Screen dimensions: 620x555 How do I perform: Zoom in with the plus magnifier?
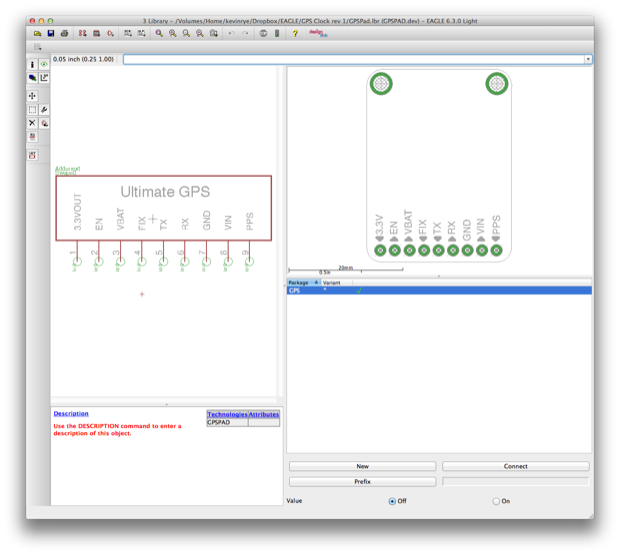coord(172,34)
